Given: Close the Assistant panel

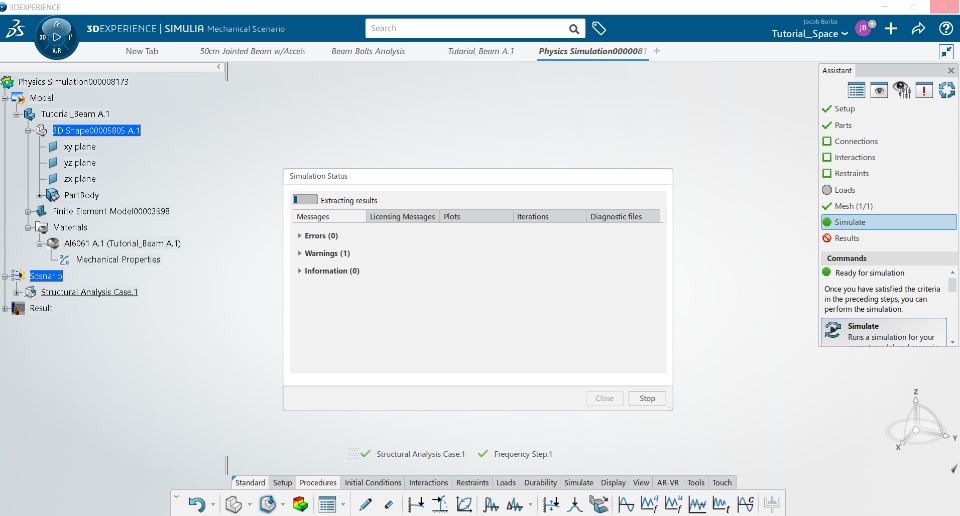Looking at the screenshot, I should (x=951, y=70).
